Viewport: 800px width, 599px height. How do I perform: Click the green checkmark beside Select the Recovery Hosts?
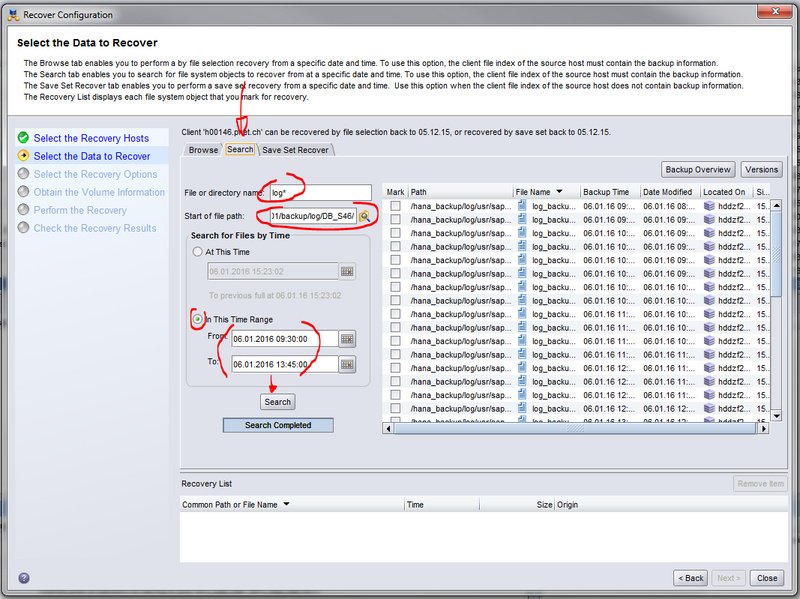point(24,138)
